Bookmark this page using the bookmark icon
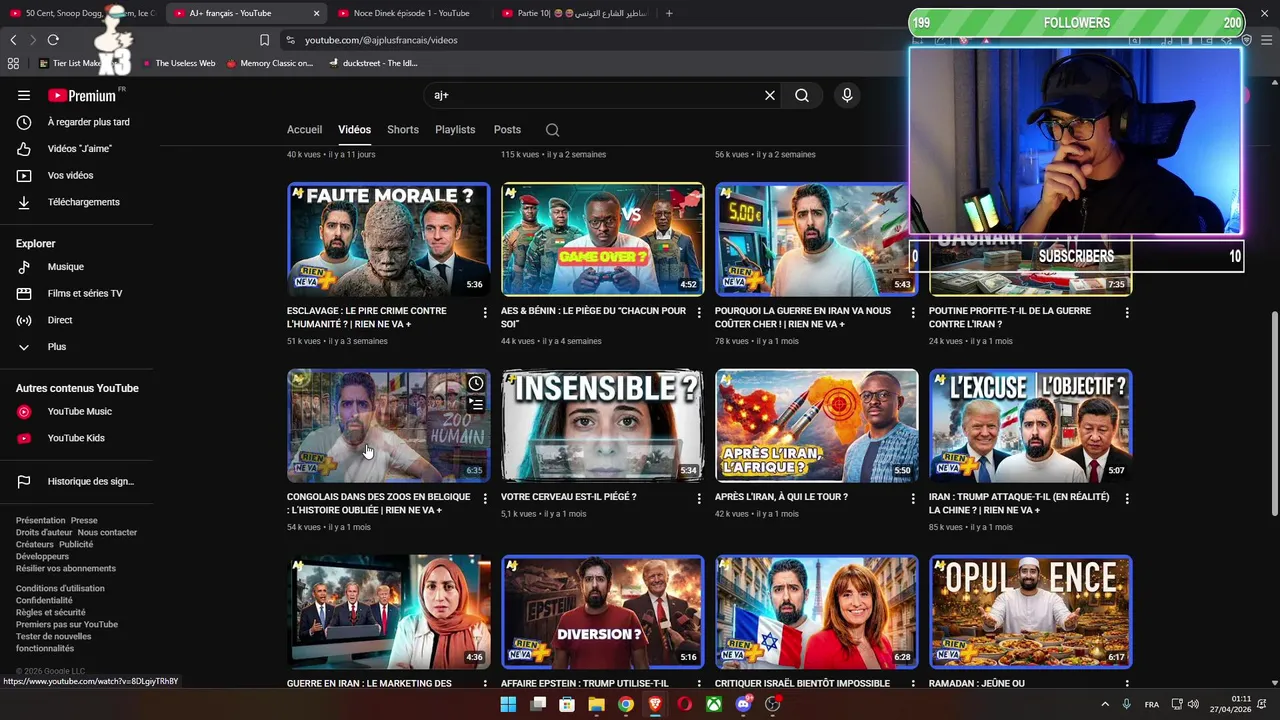Image resolution: width=1280 pixels, height=720 pixels. [264, 40]
